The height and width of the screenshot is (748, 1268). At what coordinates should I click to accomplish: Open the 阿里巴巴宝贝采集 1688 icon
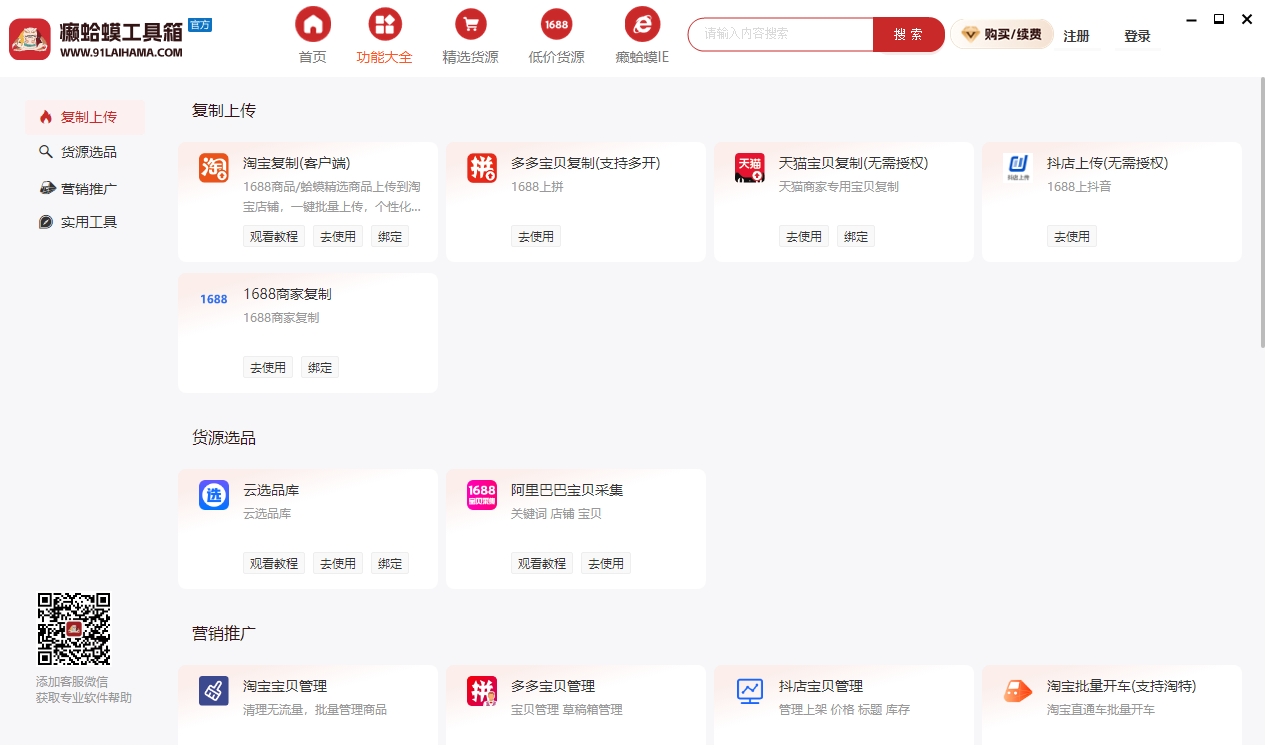[480, 495]
